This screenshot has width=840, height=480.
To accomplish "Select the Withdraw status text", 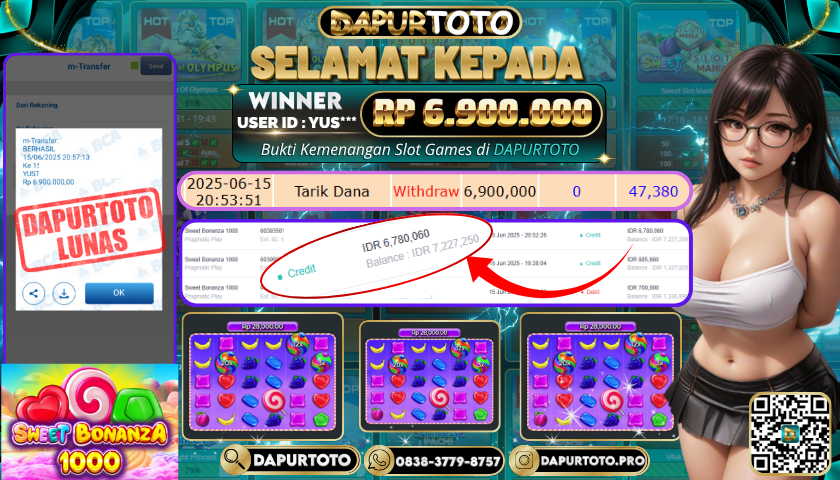I will 426,191.
